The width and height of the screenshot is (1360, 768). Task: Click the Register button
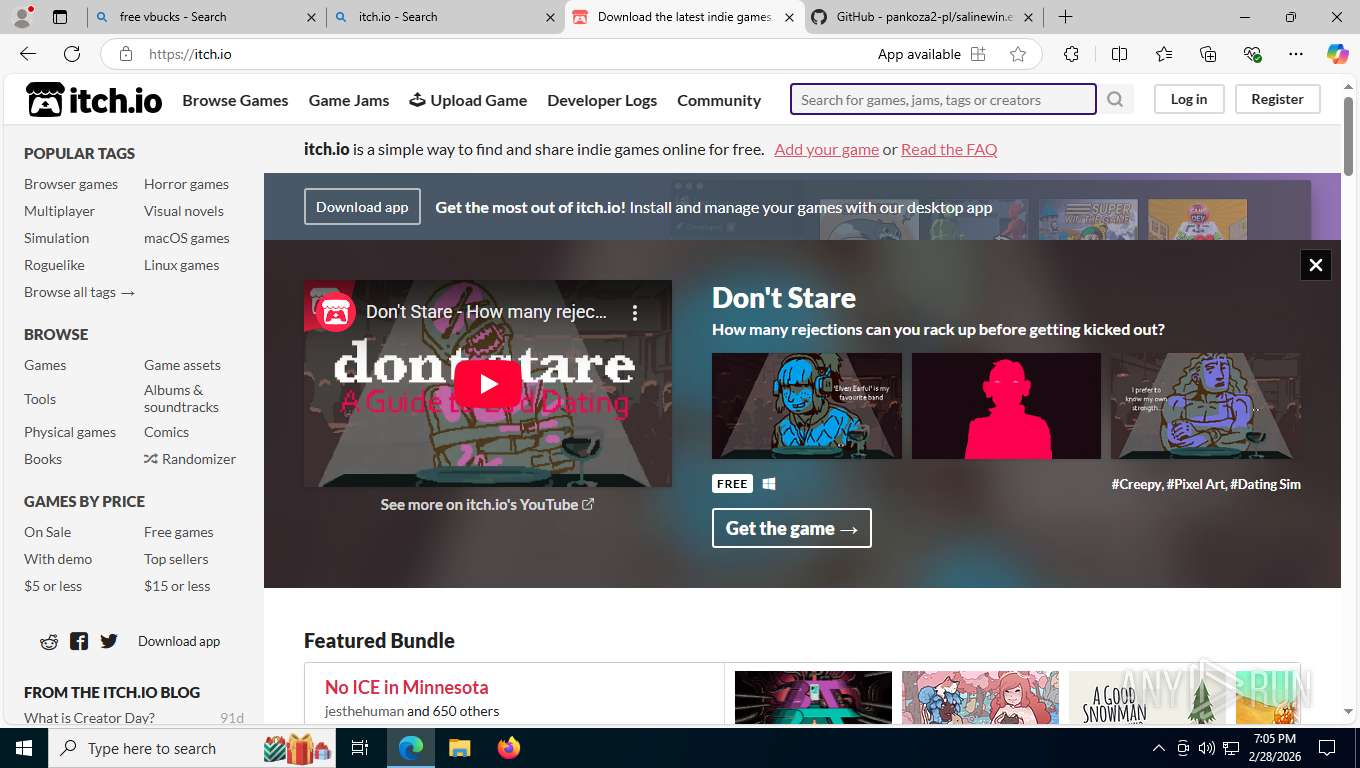[1277, 99]
